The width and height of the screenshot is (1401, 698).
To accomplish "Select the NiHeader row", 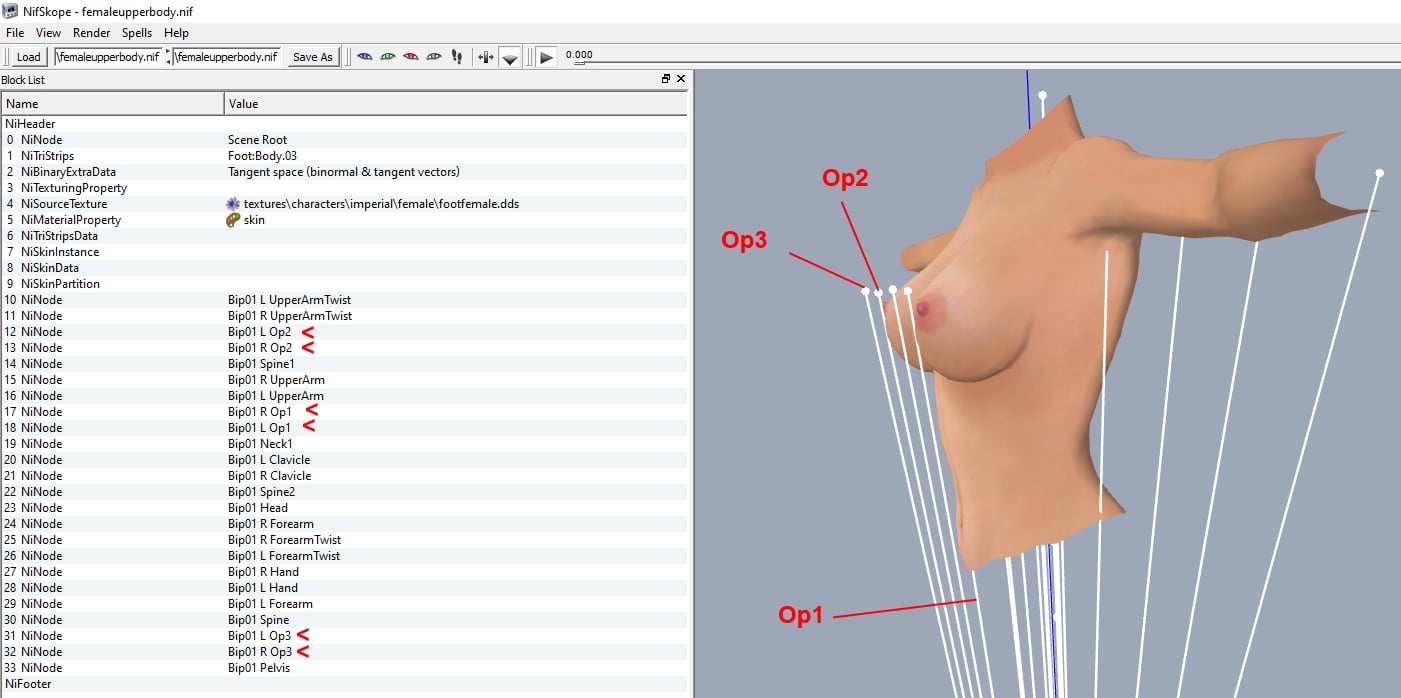I will [344, 124].
